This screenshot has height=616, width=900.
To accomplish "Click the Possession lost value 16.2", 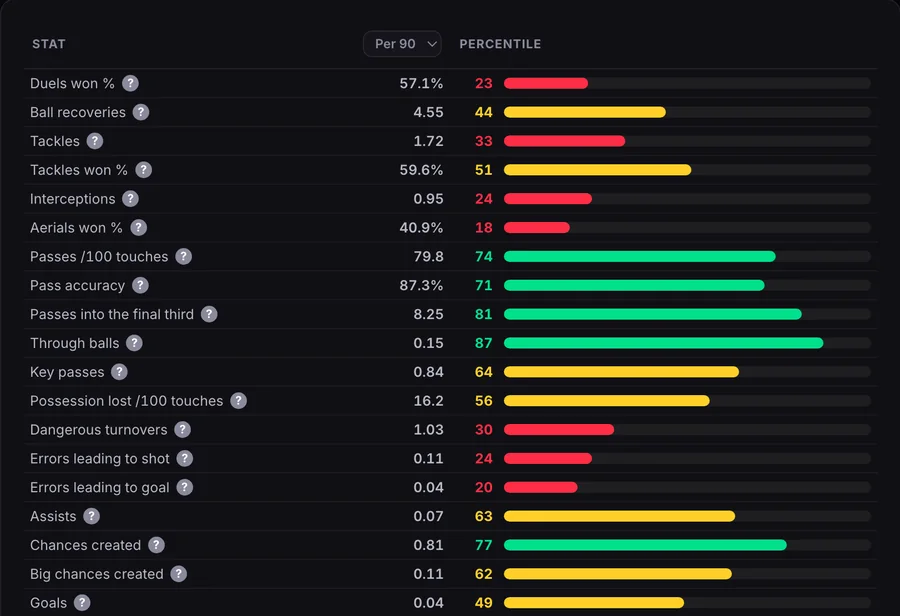I will pos(428,401).
